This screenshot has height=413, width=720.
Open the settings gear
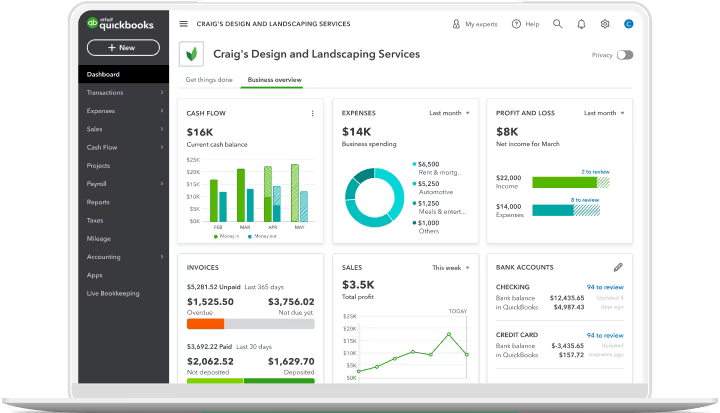(605, 24)
